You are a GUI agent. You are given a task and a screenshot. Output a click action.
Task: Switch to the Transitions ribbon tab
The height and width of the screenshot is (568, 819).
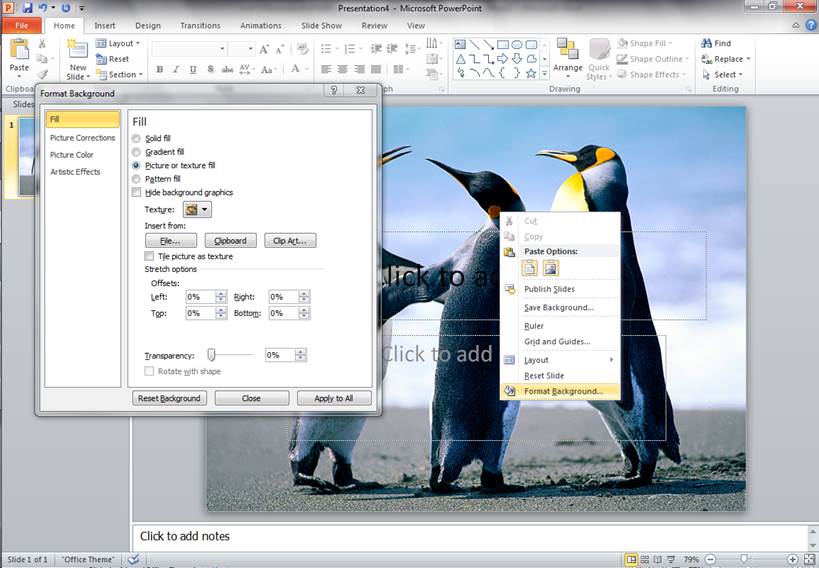pyautogui.click(x=200, y=26)
